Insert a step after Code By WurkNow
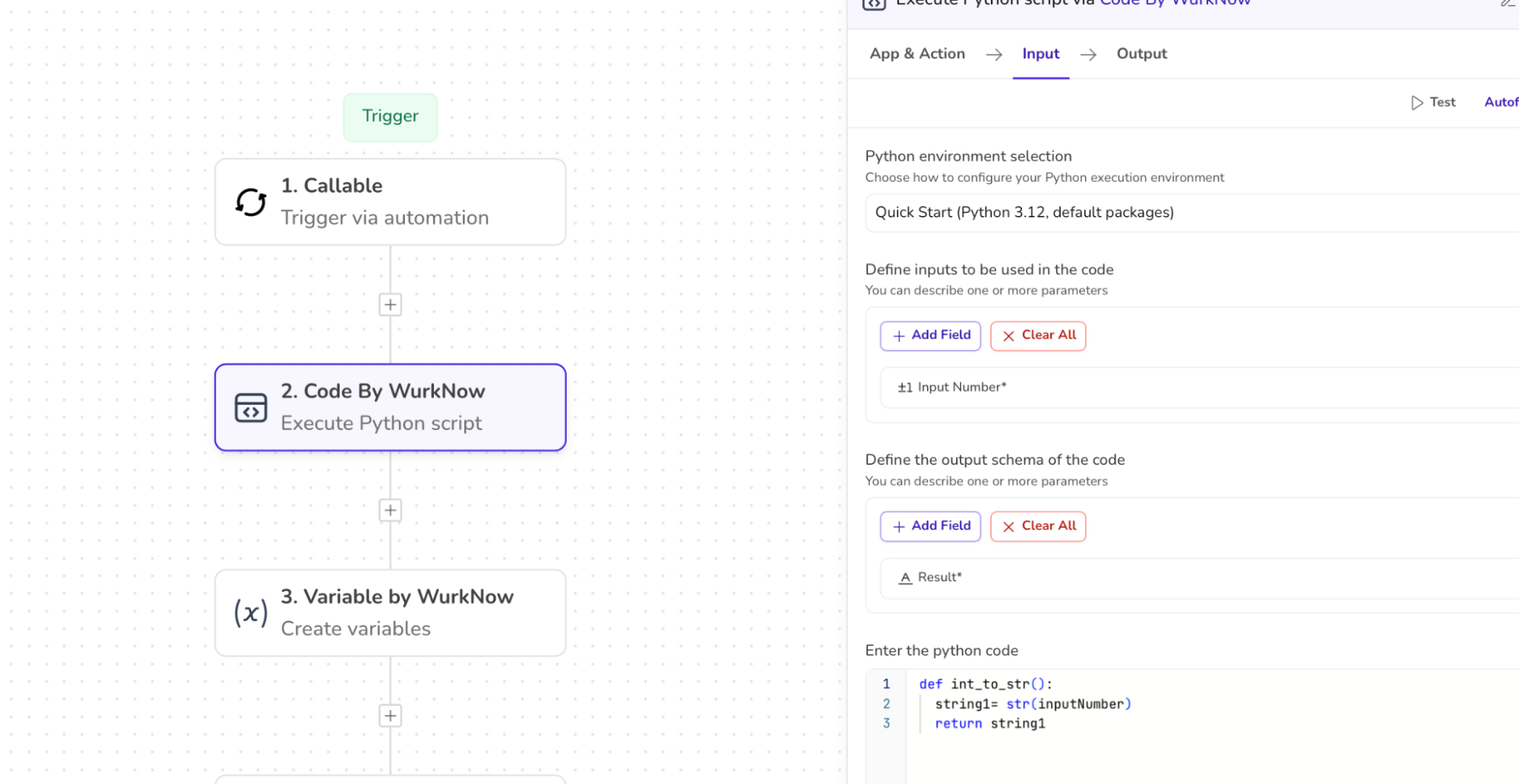Screen dimensions: 1519x784 tap(390, 511)
